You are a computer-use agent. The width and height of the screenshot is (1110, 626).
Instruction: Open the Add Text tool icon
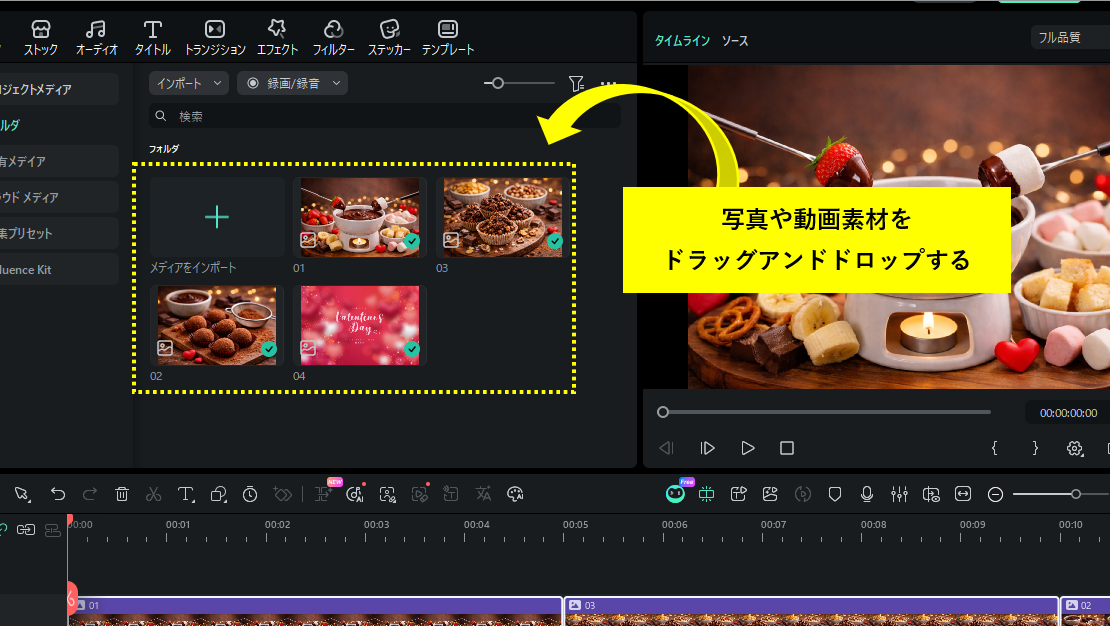coord(186,494)
